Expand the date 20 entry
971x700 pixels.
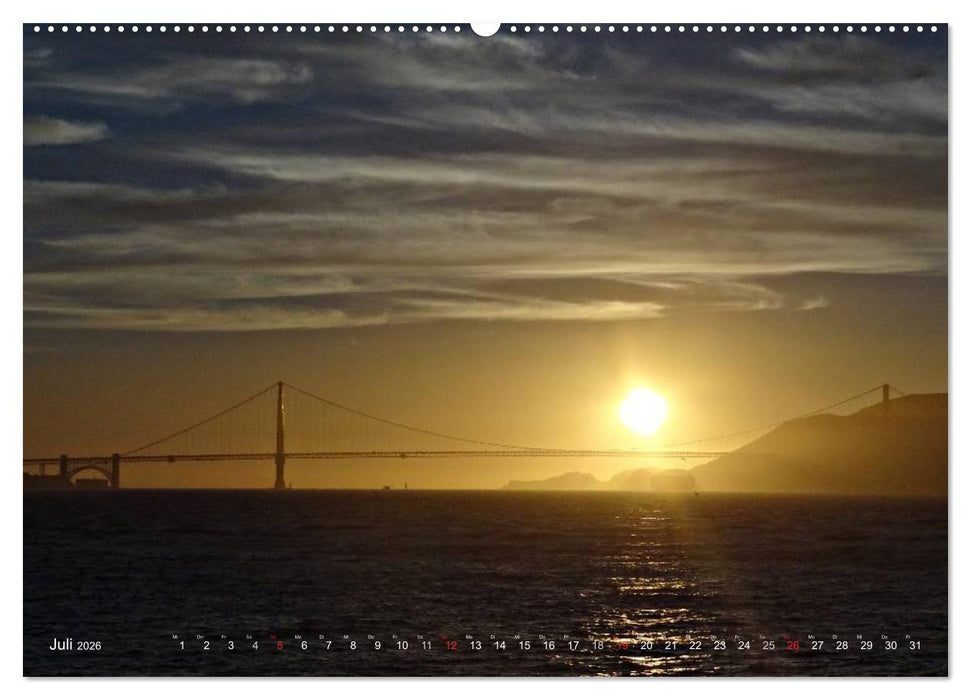[x=644, y=646]
